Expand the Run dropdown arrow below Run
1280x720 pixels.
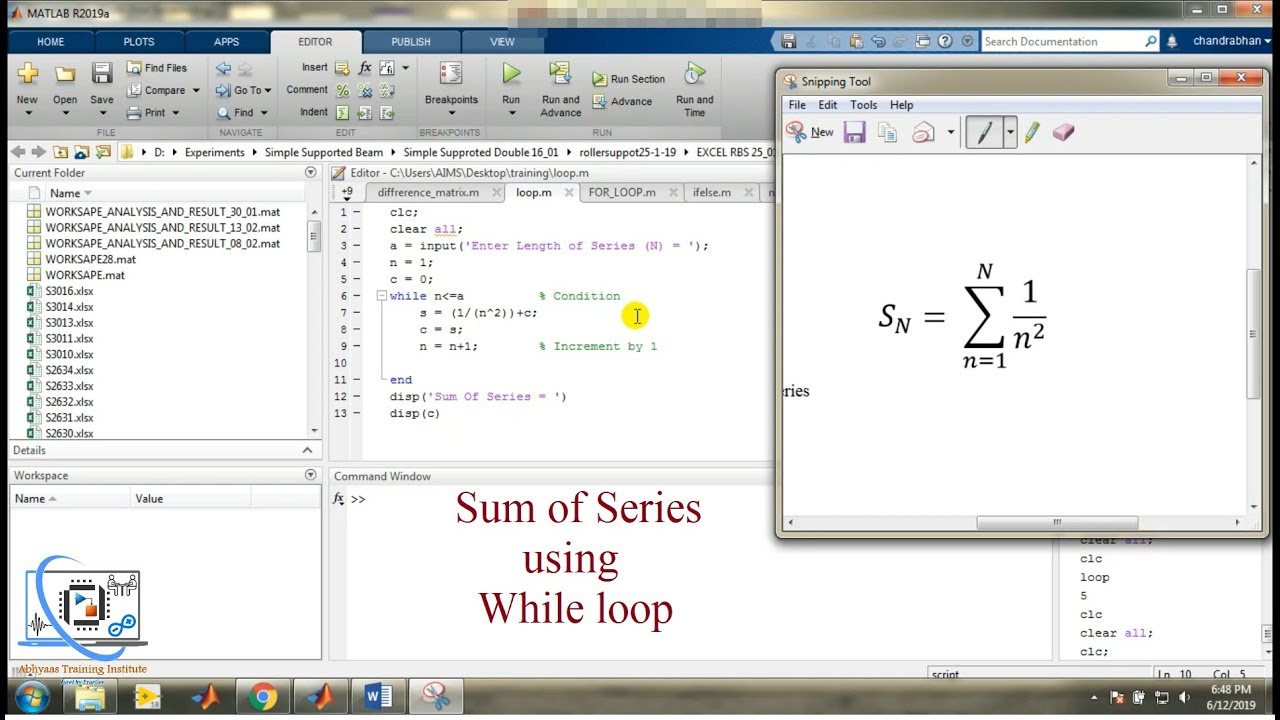511,113
